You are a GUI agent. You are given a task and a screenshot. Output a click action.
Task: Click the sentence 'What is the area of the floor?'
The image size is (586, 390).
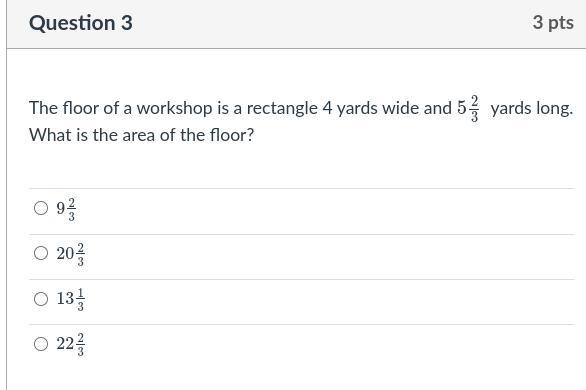point(142,135)
